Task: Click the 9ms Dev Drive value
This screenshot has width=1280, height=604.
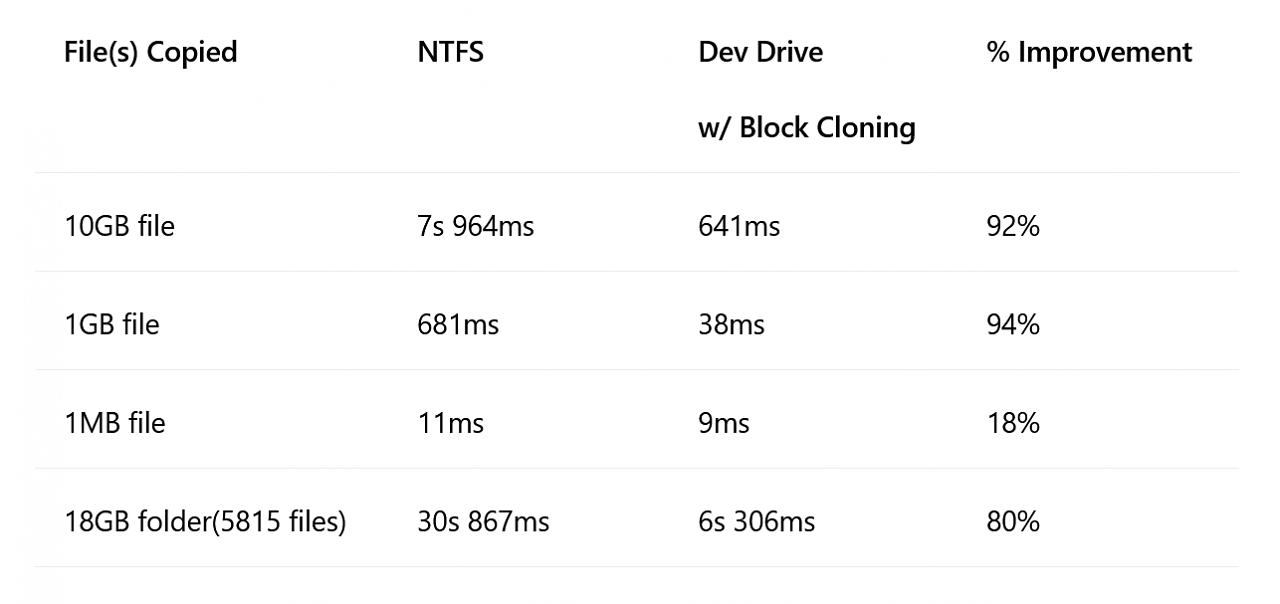Action: click(x=724, y=423)
